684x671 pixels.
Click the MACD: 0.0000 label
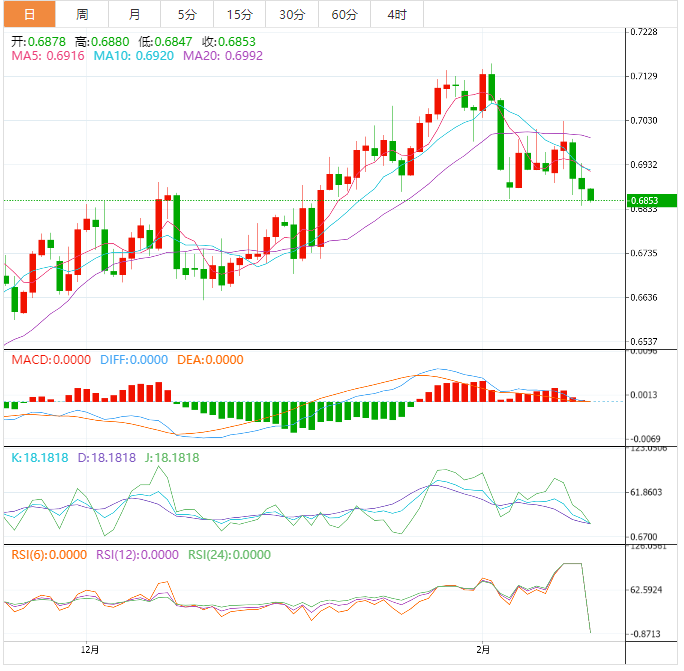(x=50, y=360)
